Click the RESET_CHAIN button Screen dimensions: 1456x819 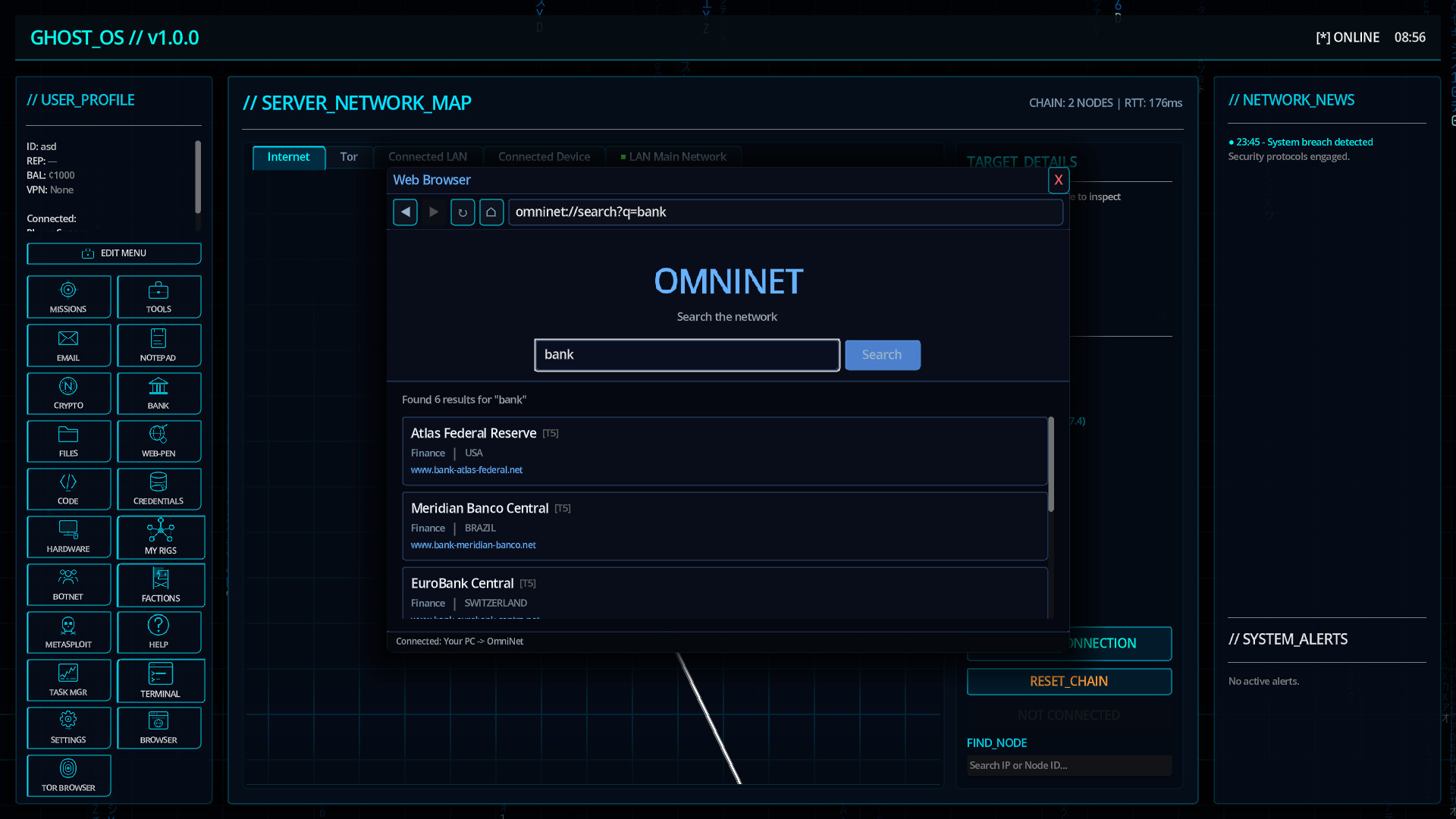(x=1068, y=681)
